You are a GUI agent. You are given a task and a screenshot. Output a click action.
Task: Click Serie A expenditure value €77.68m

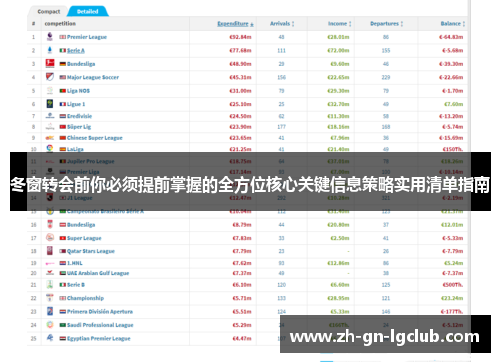click(x=240, y=51)
